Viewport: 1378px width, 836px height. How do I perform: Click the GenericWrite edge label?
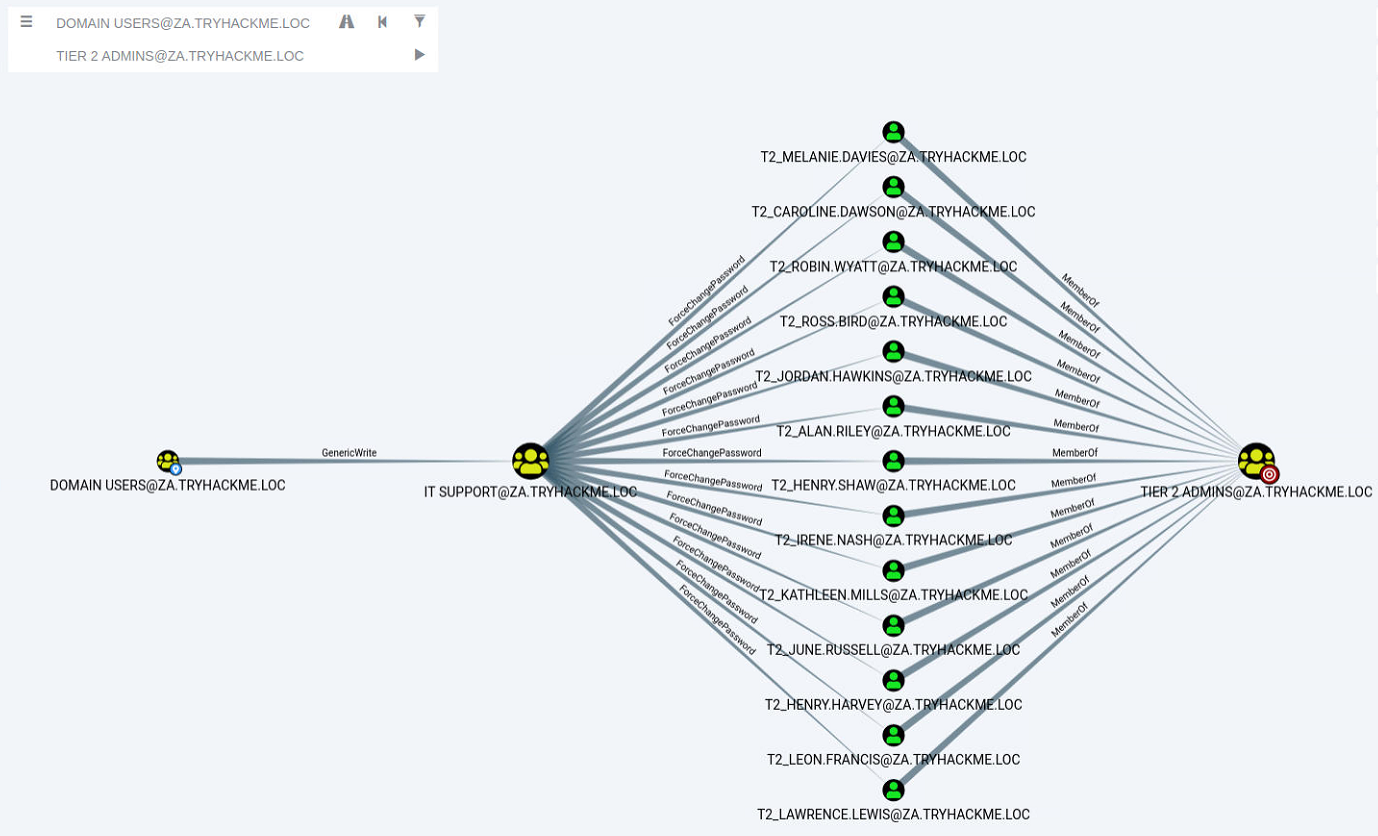349,453
